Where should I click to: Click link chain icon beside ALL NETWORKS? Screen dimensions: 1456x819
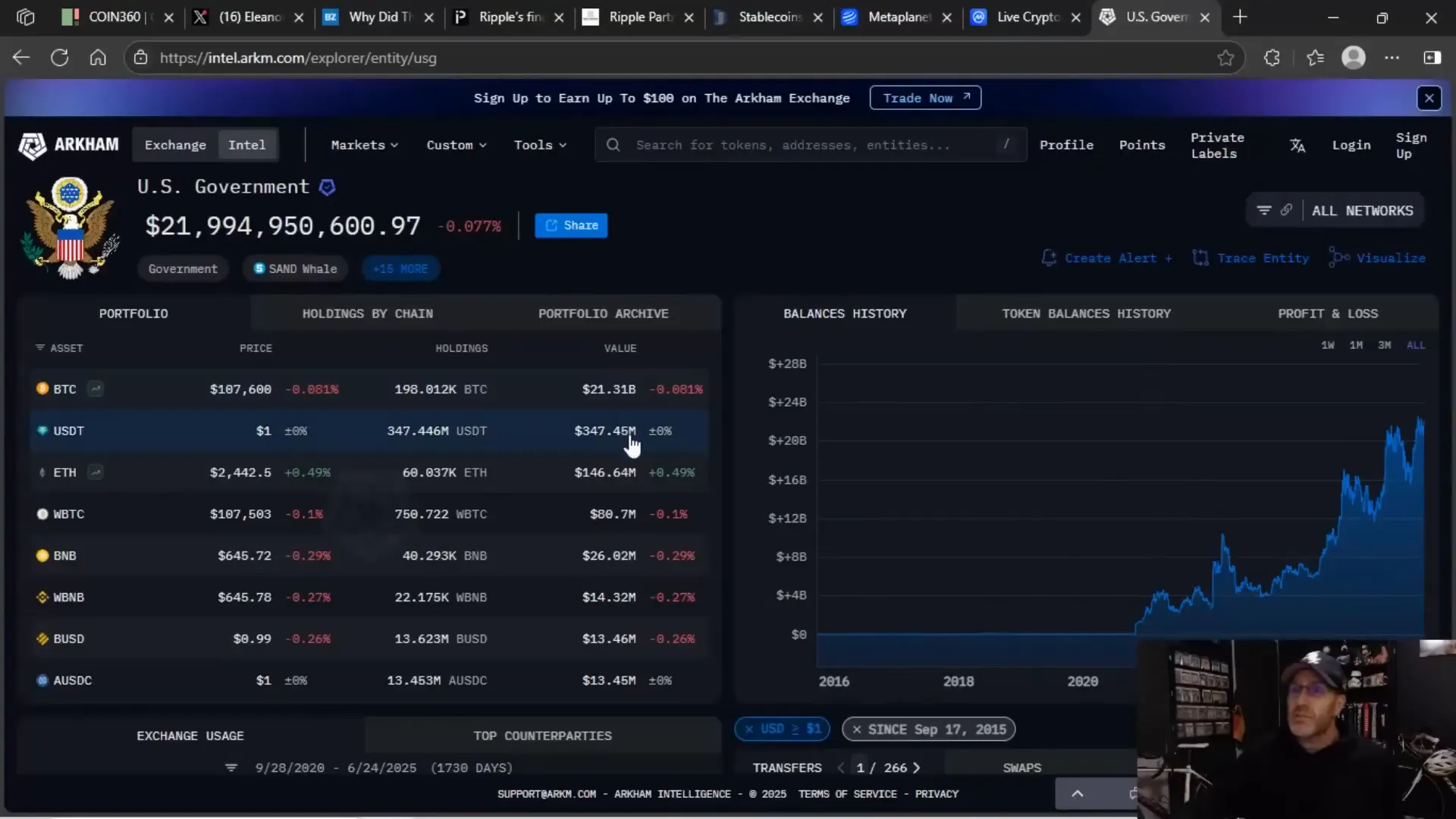click(1286, 210)
